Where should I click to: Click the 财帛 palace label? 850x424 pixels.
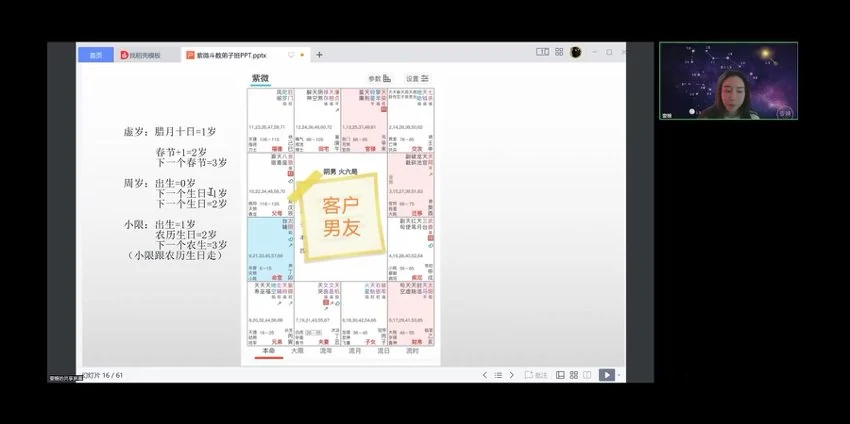417,342
